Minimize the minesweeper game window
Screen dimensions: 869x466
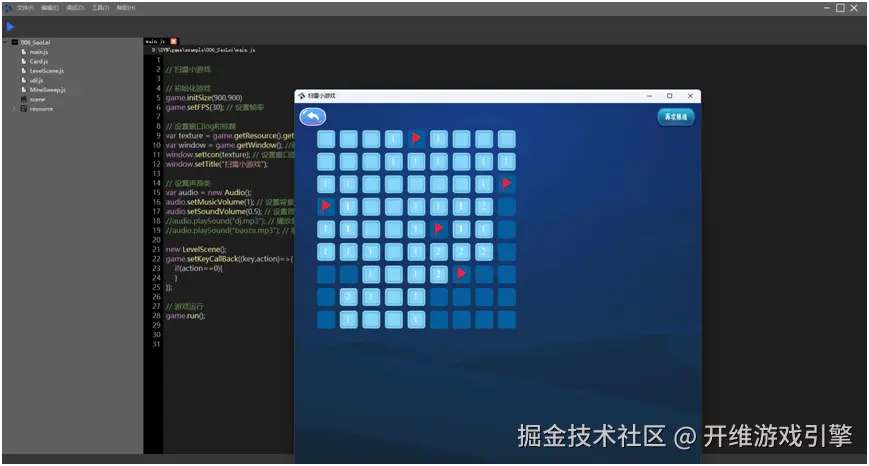tap(650, 96)
